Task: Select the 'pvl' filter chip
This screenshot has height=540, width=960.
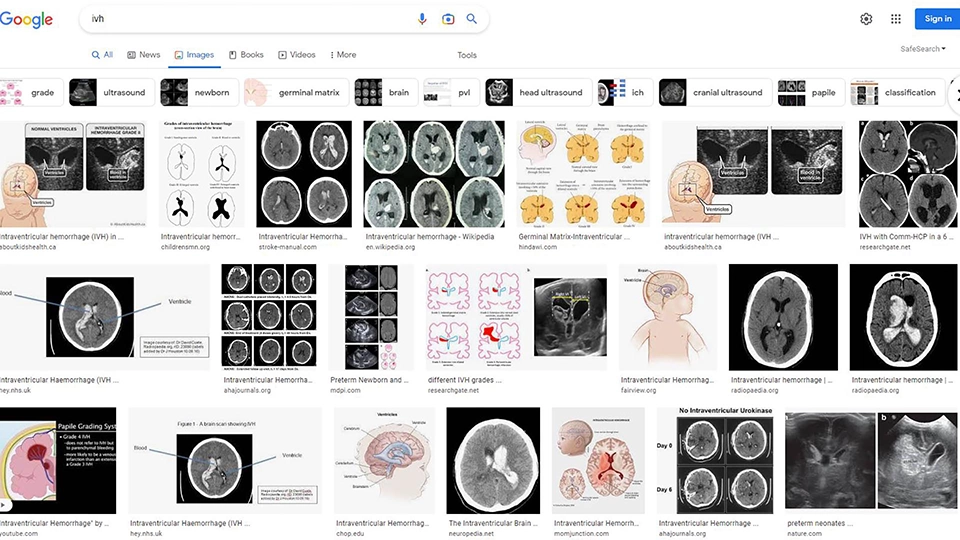Action: coord(452,92)
